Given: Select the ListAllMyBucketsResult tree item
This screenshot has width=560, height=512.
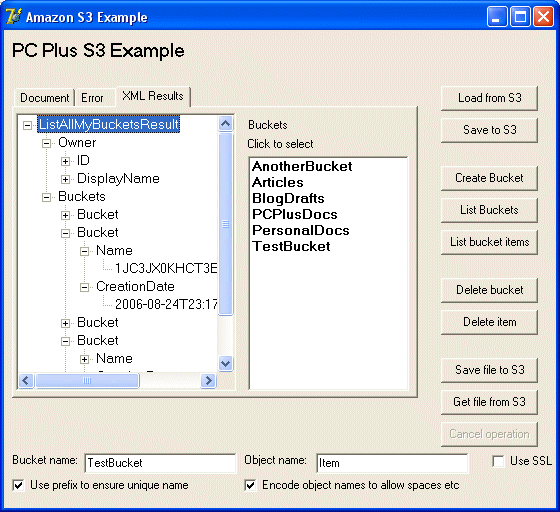Looking at the screenshot, I should coord(109,124).
